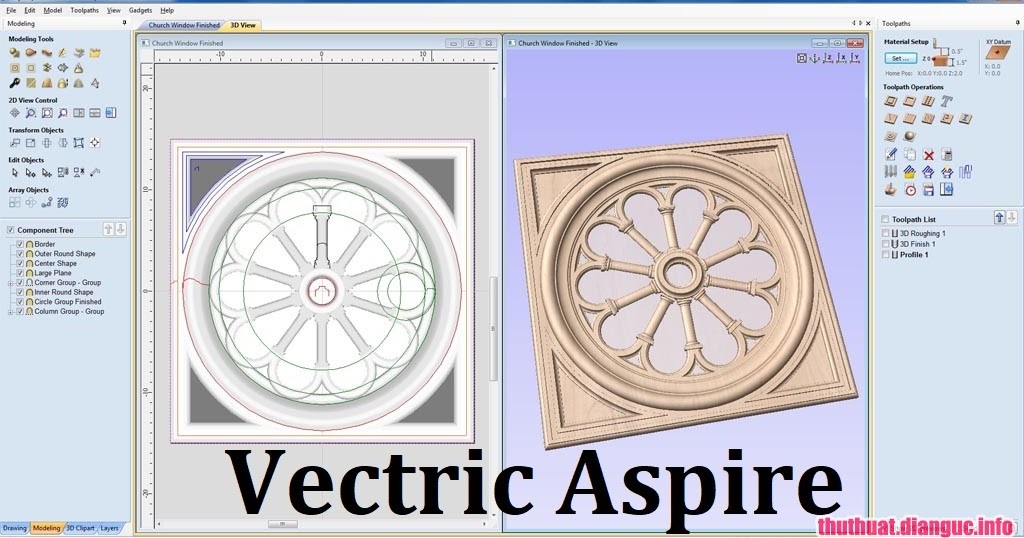Toggle the Component Tree header checkbox

(x=10, y=230)
